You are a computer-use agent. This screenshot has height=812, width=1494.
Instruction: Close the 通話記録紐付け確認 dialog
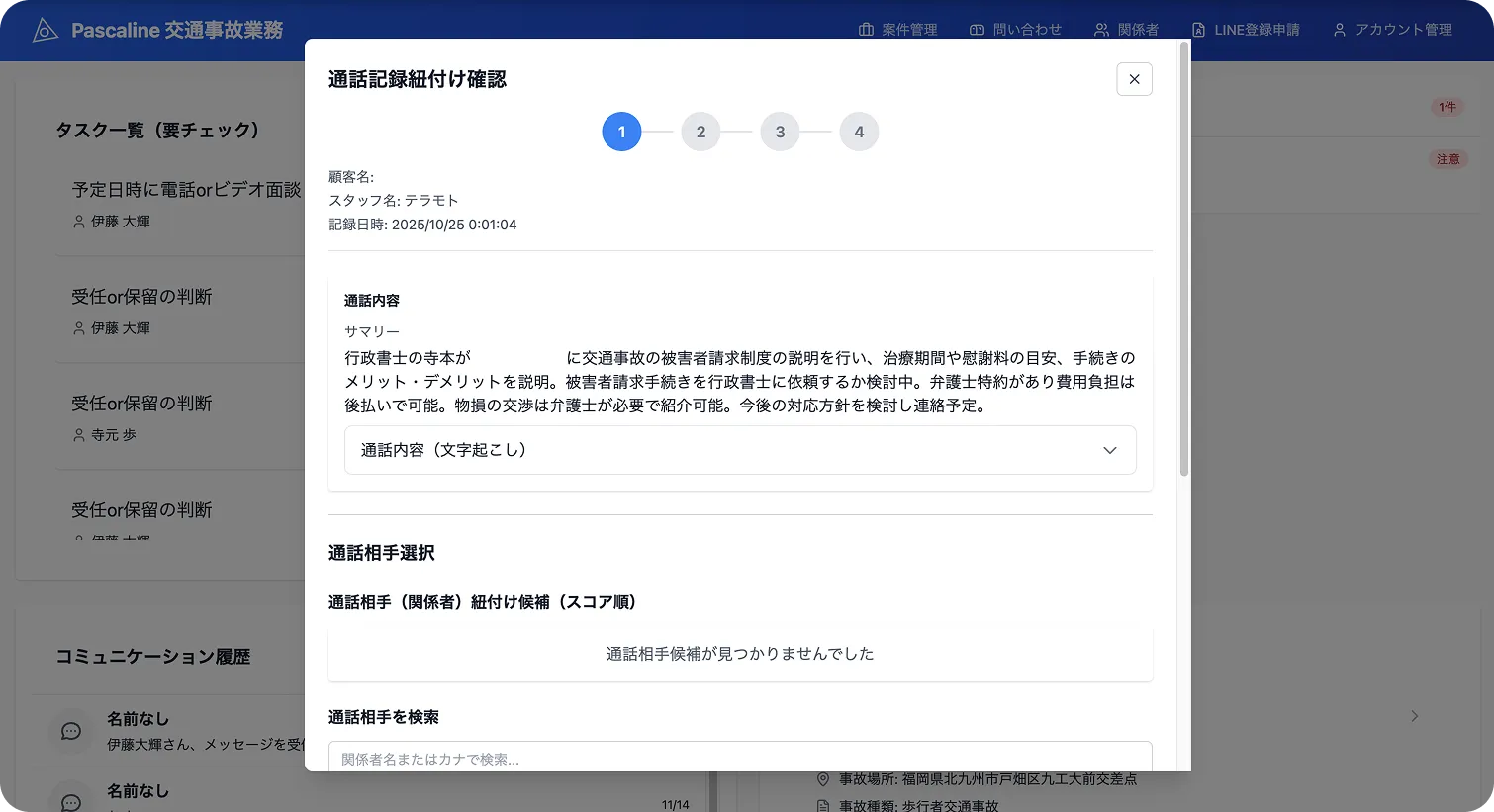[1134, 79]
